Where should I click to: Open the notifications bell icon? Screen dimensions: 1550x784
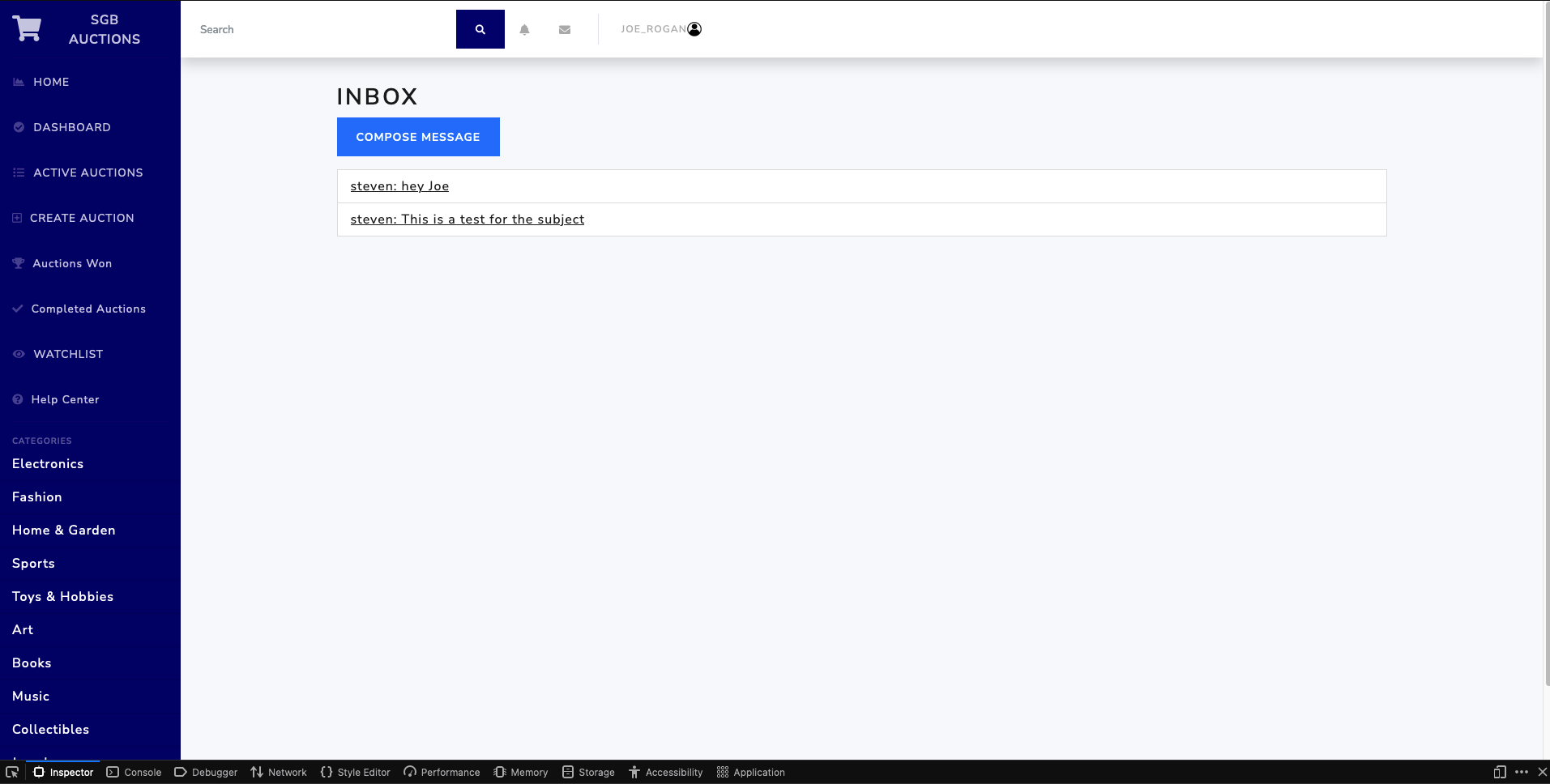(524, 29)
